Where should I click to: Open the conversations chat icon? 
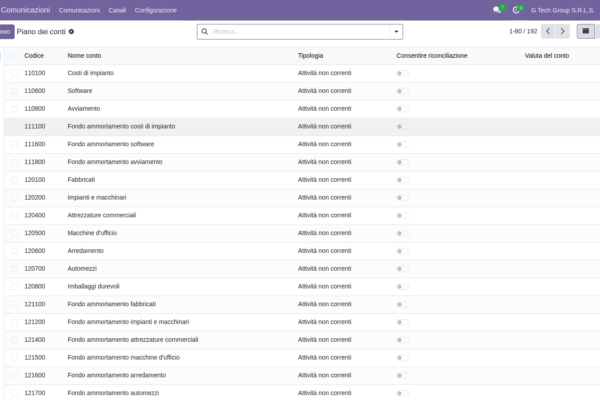[x=497, y=10]
